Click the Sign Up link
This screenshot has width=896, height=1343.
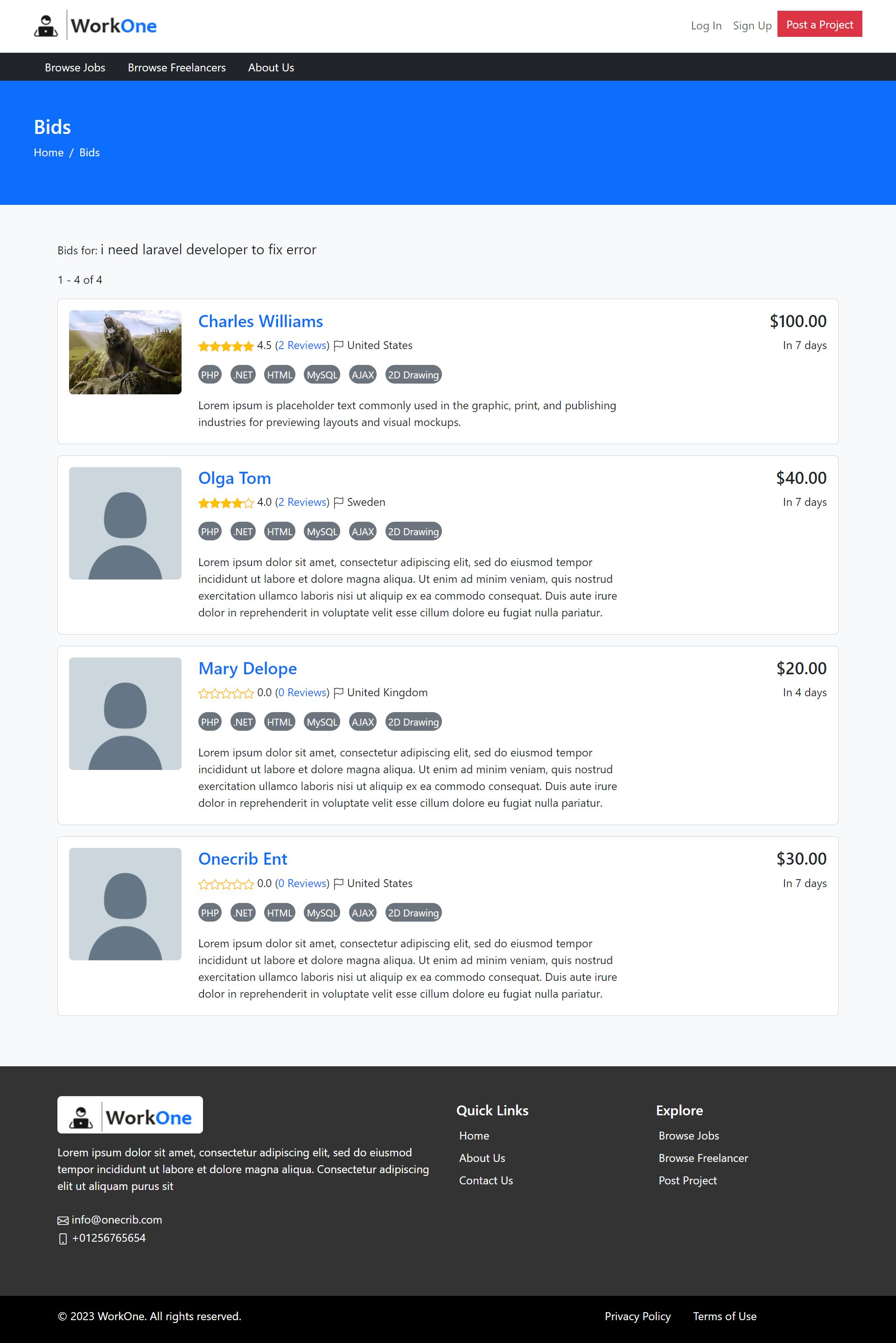click(x=752, y=26)
